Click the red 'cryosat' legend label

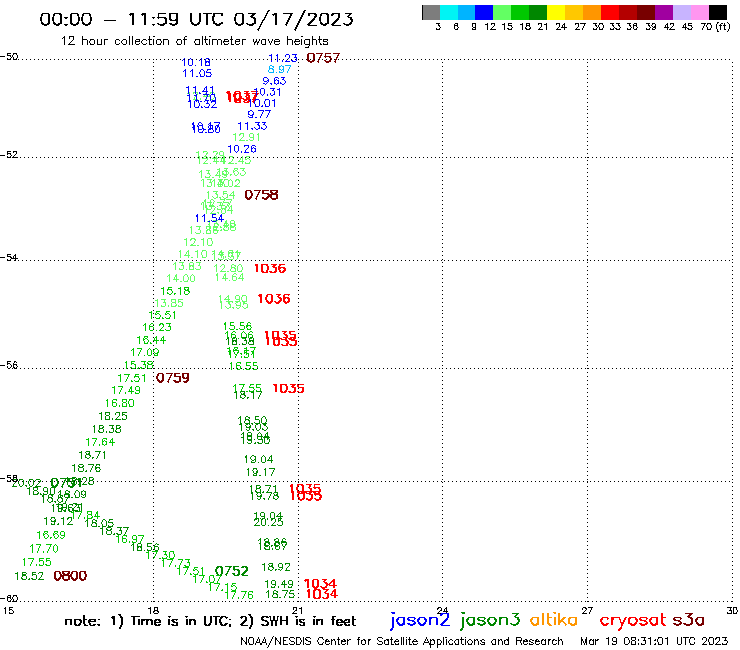633,620
